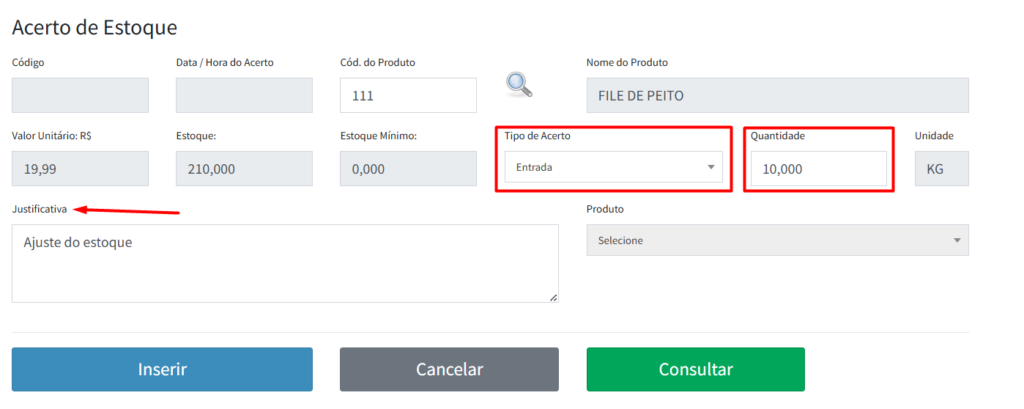Click the Justificativa field label
Image resolution: width=1024 pixels, height=409 pixels.
[x=40, y=209]
